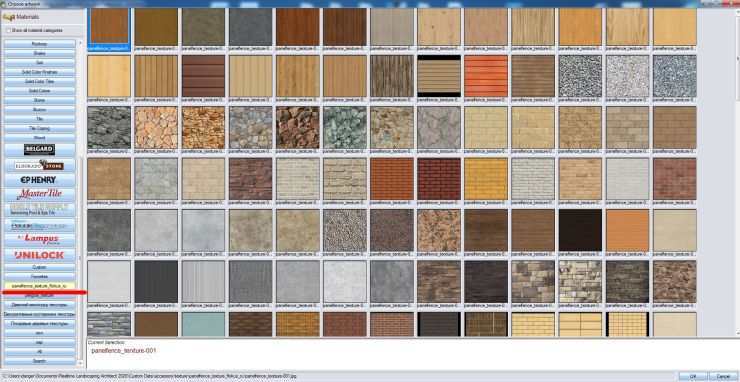
Task: Open the Eldorado Stone brand category
Action: tap(40, 166)
